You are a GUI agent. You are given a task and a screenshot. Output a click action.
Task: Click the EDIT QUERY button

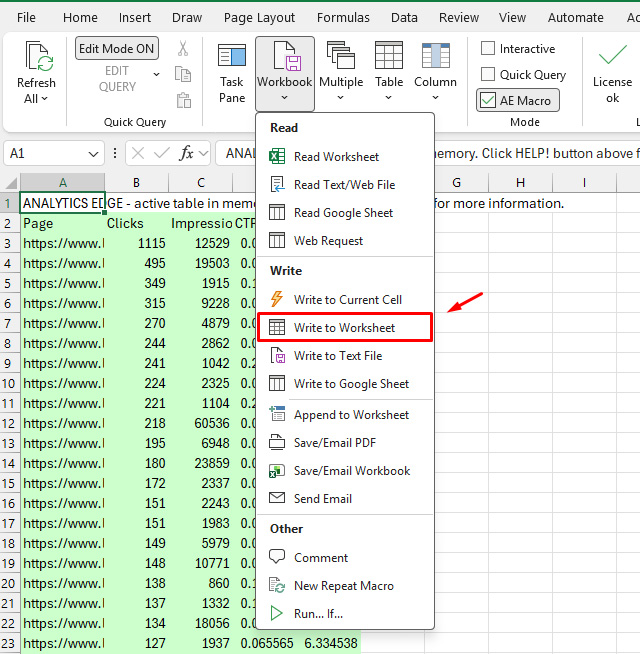pyautogui.click(x=117, y=79)
